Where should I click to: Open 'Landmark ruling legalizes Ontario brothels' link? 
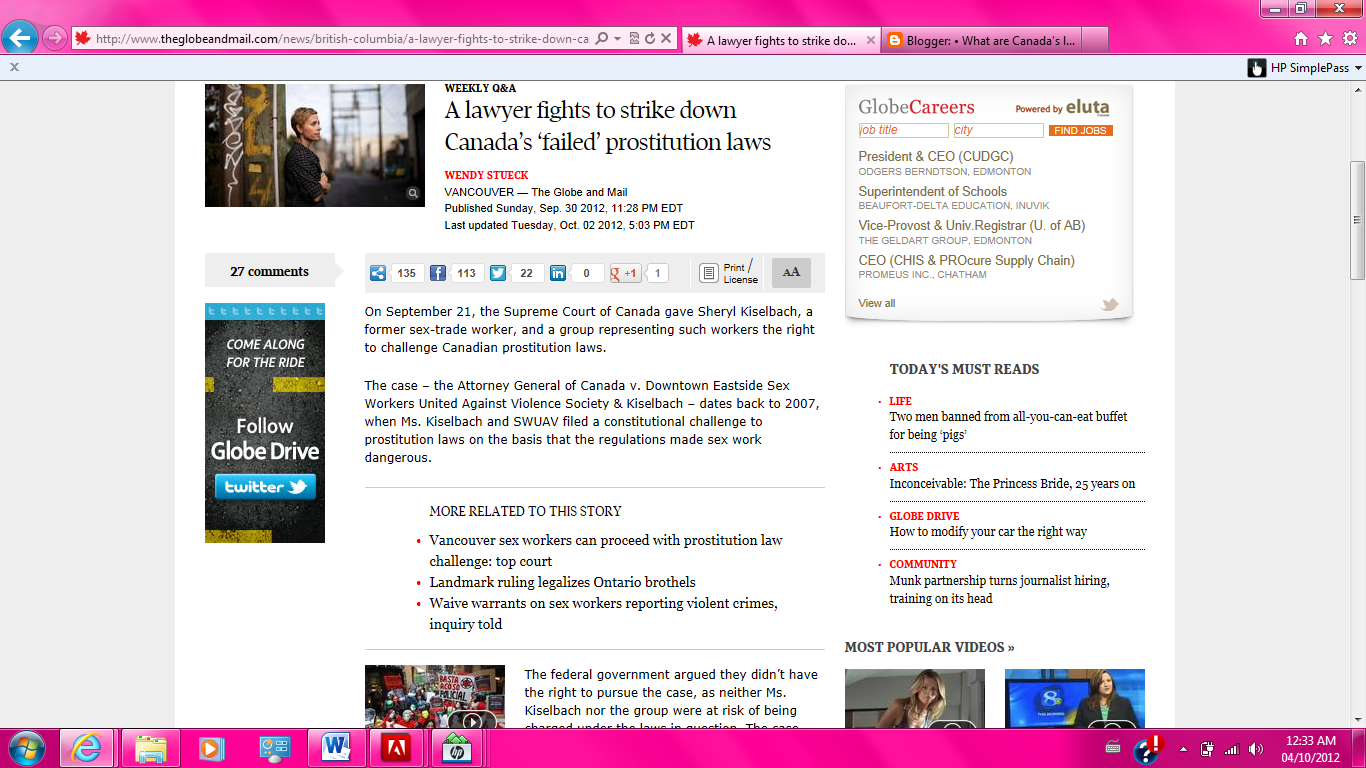(x=562, y=582)
